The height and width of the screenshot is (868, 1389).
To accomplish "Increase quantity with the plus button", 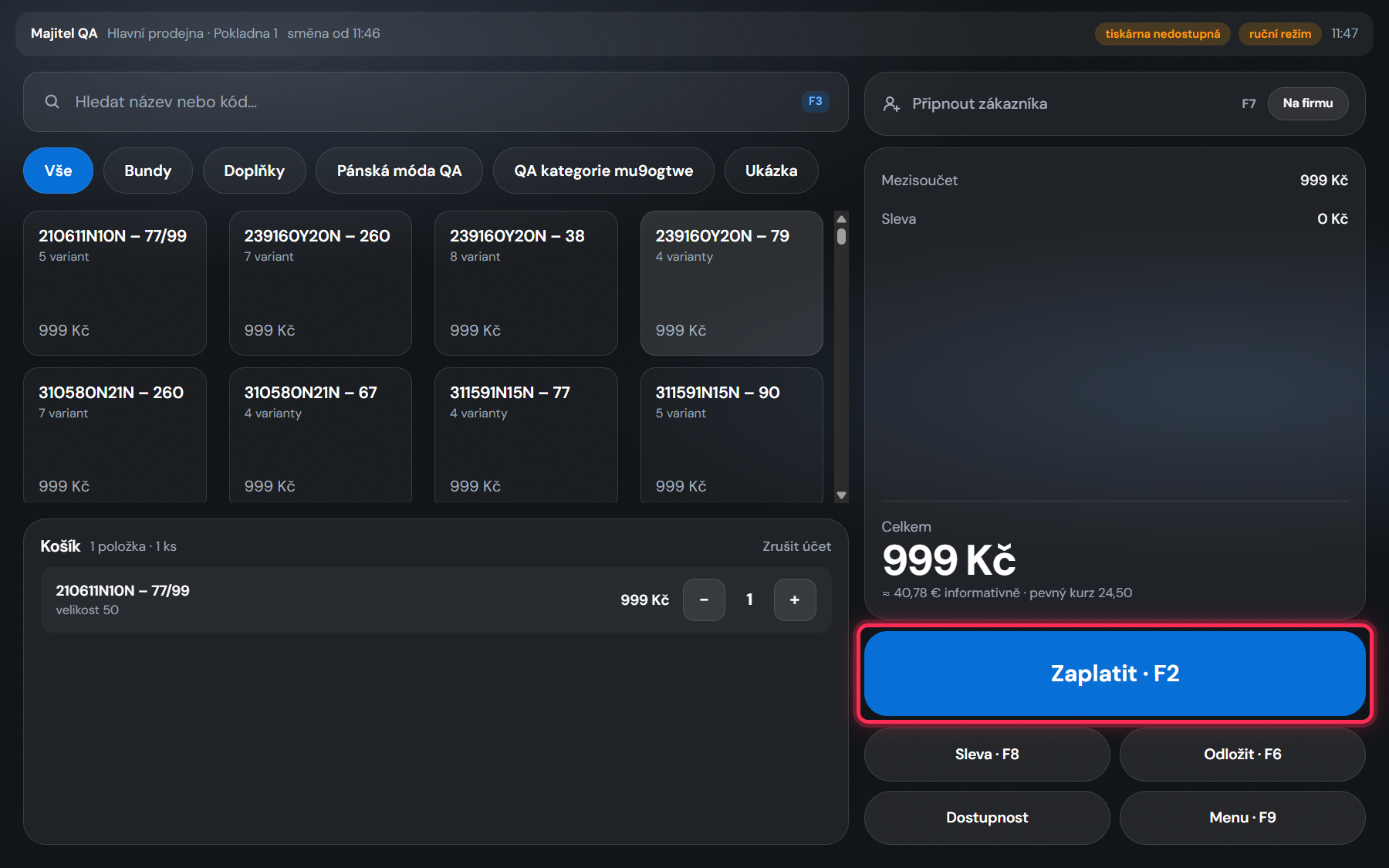I will [795, 599].
